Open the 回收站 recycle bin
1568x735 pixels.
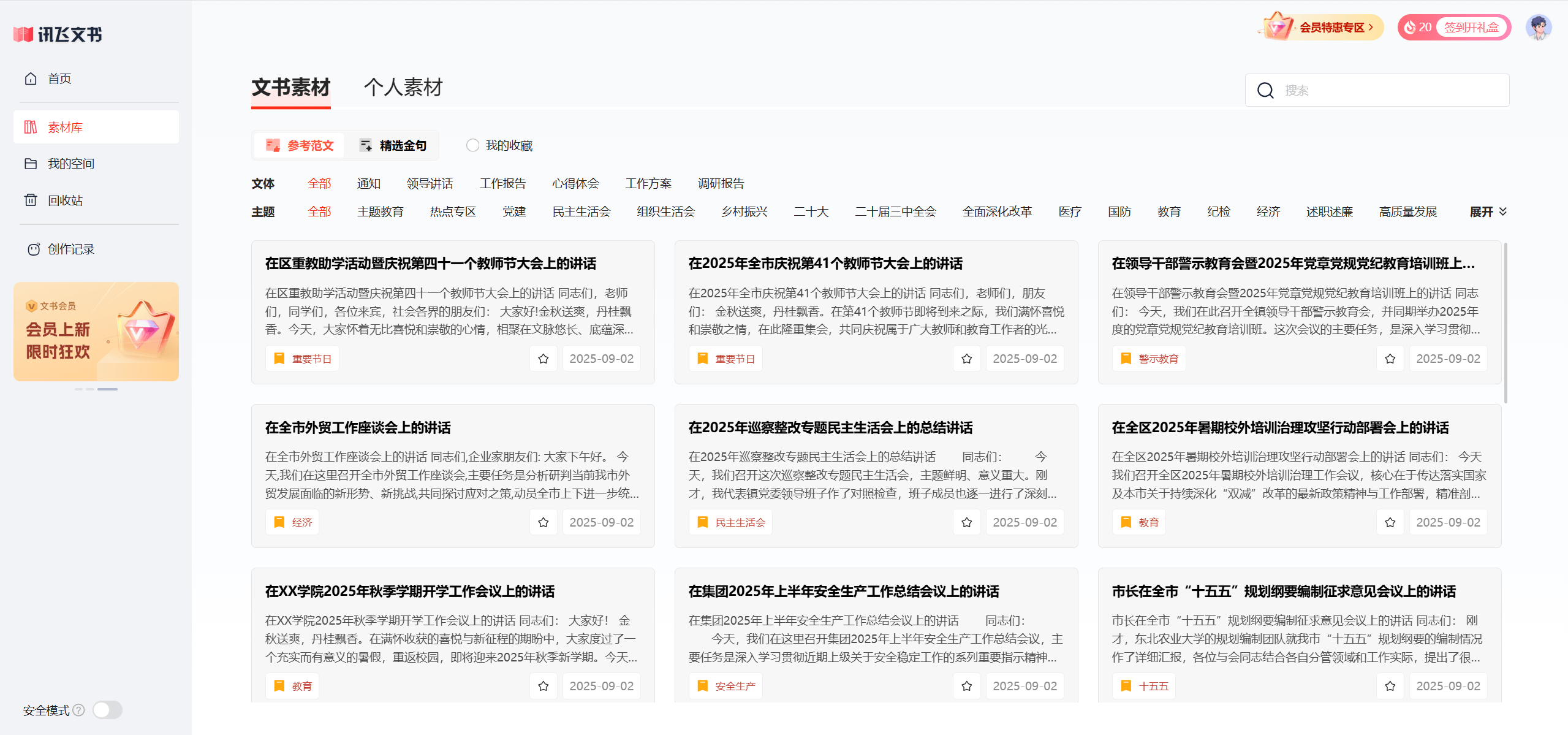pos(64,200)
